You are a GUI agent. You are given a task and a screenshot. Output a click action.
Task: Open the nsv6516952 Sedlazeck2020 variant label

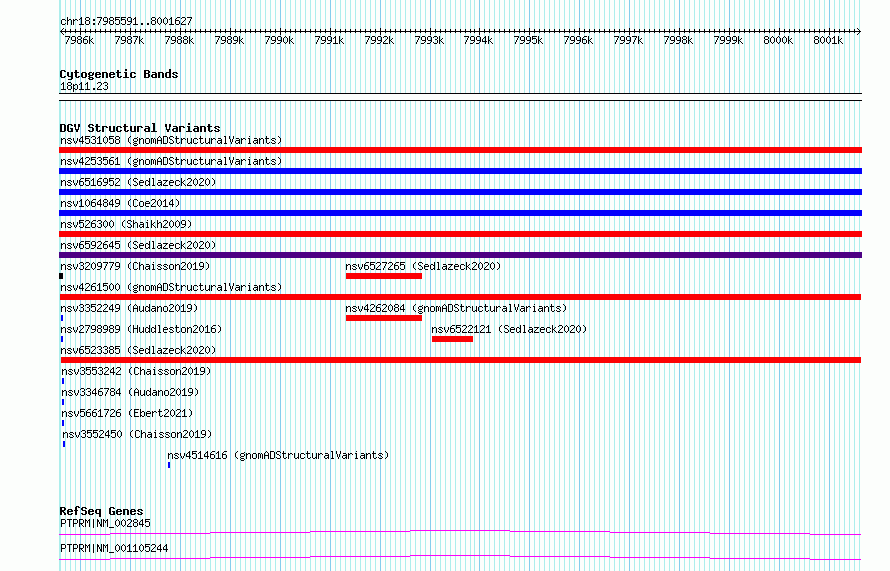point(138,182)
